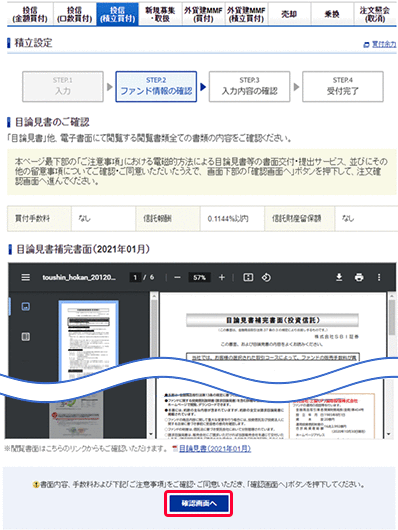Print the PDF document
Screen dimensions: 398x530
coord(359,278)
